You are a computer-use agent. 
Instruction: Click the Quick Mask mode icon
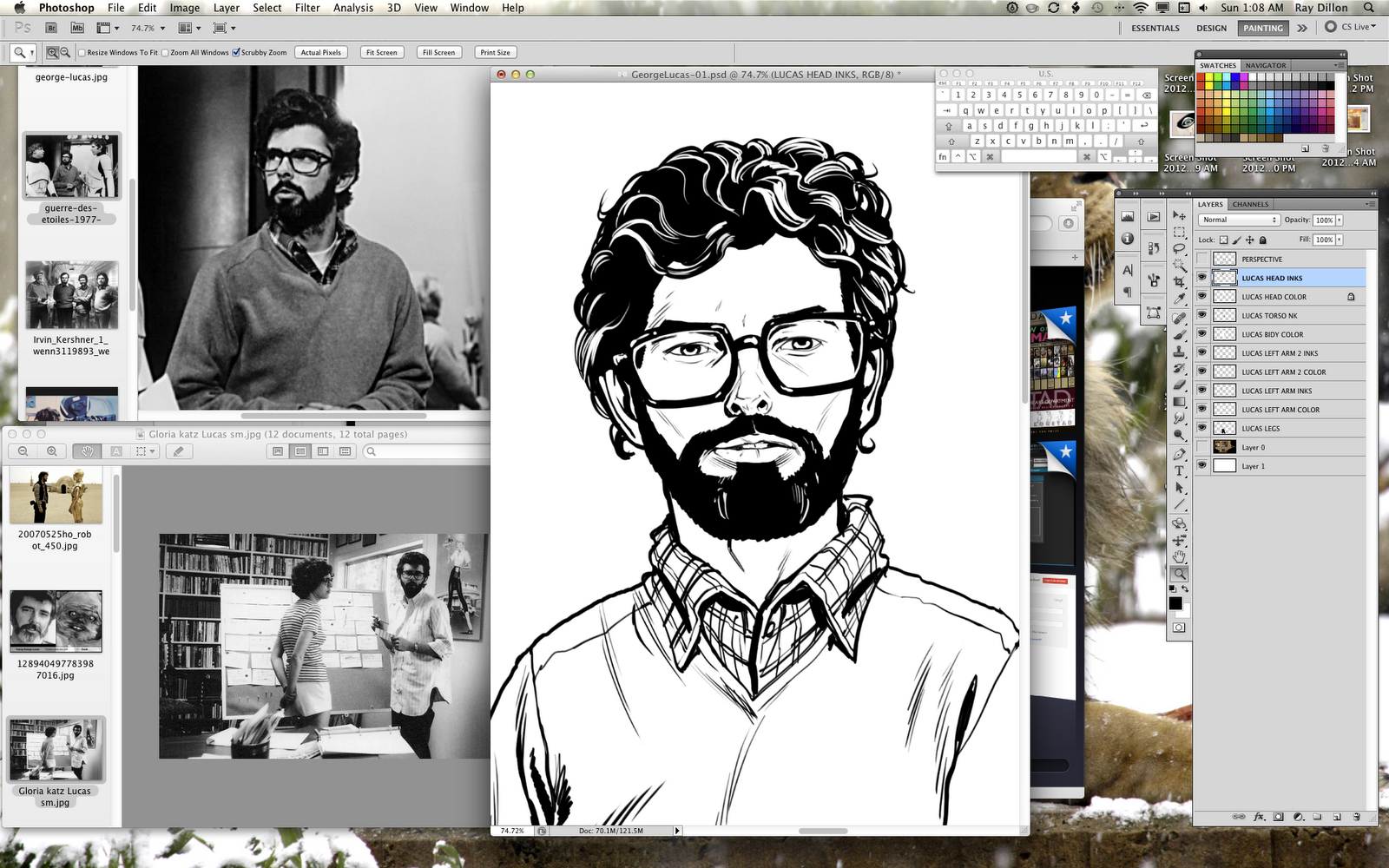[x=1179, y=628]
